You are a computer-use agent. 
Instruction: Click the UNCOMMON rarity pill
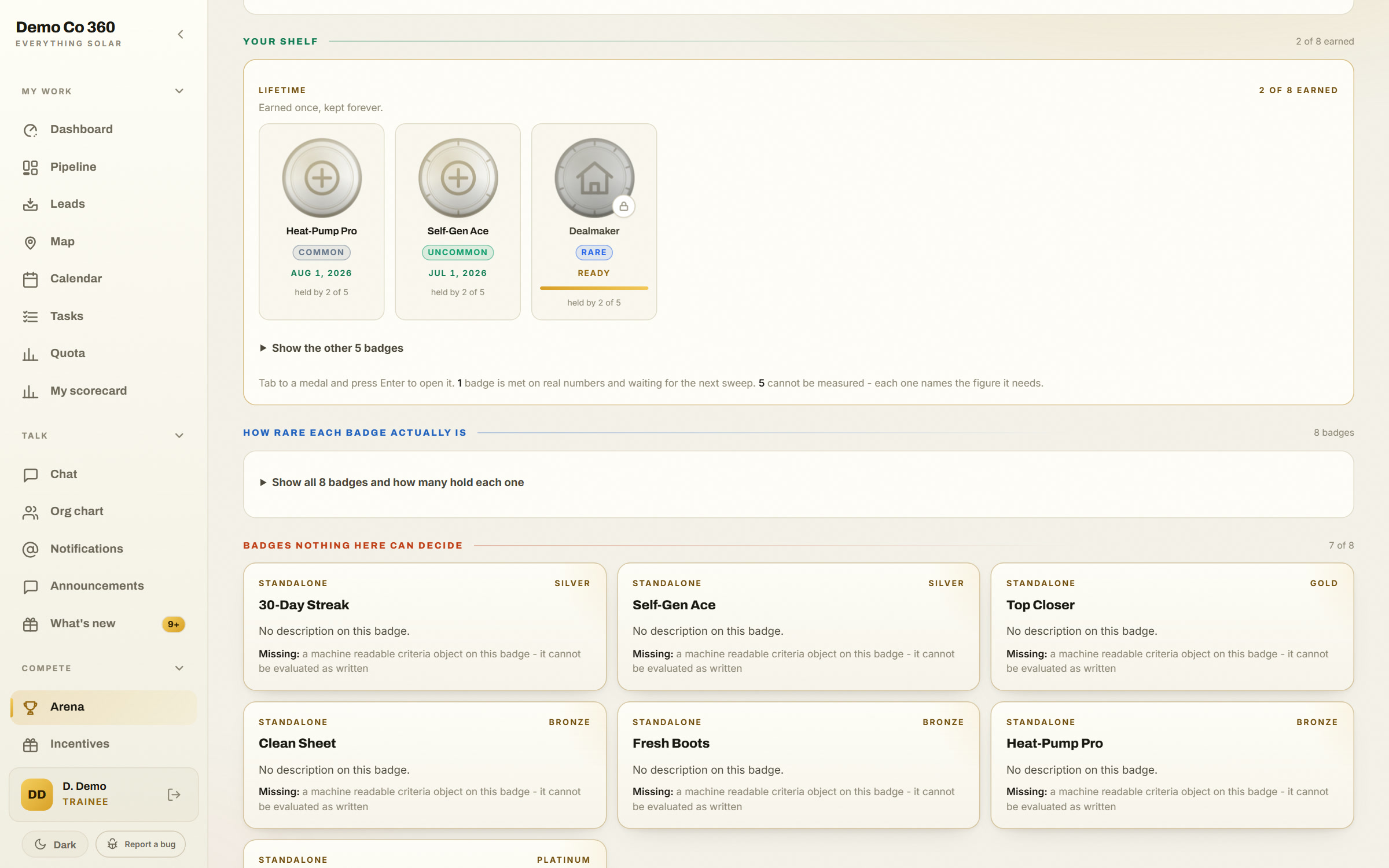(x=458, y=252)
